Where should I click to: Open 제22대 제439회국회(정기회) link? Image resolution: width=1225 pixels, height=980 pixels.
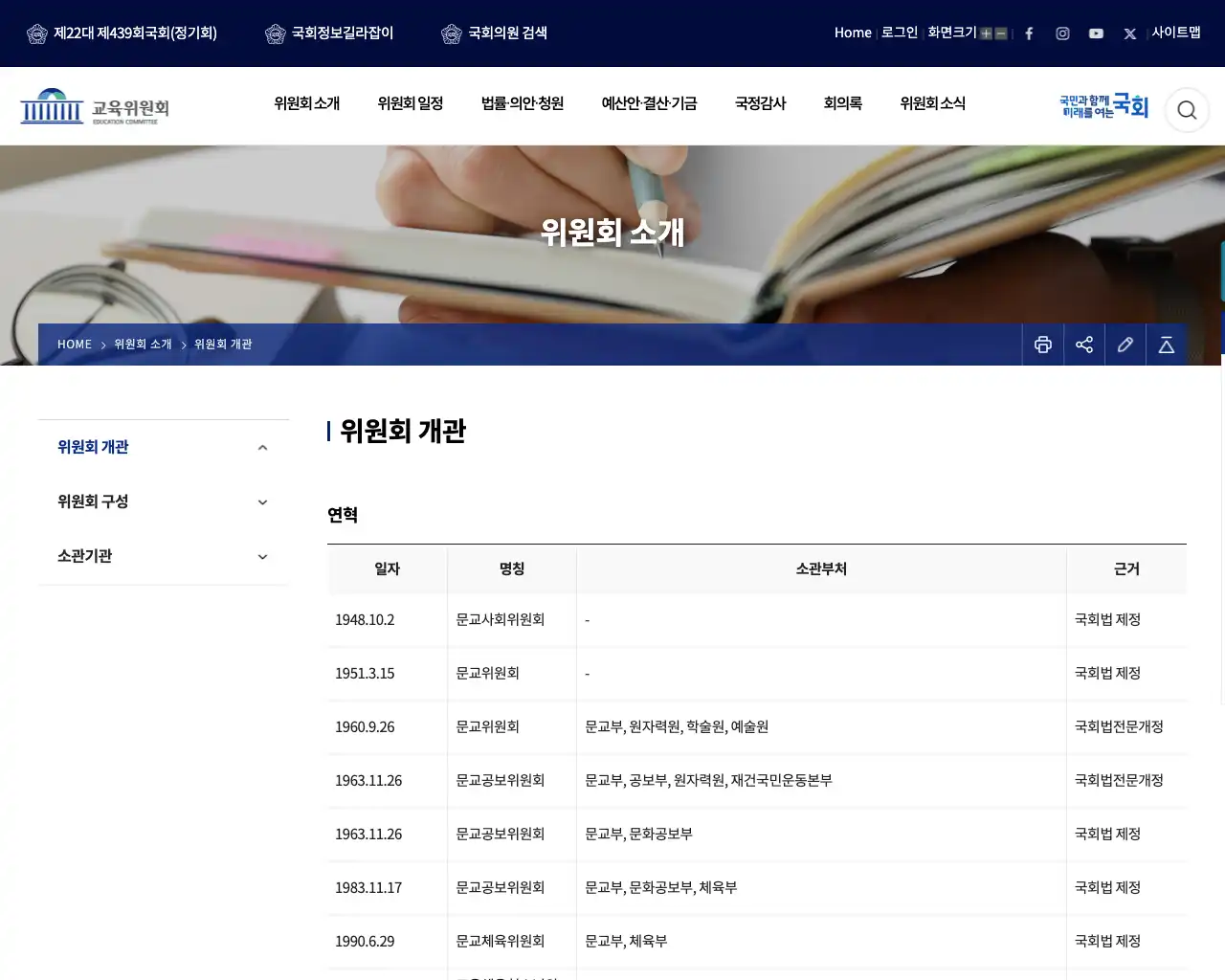pos(122,33)
